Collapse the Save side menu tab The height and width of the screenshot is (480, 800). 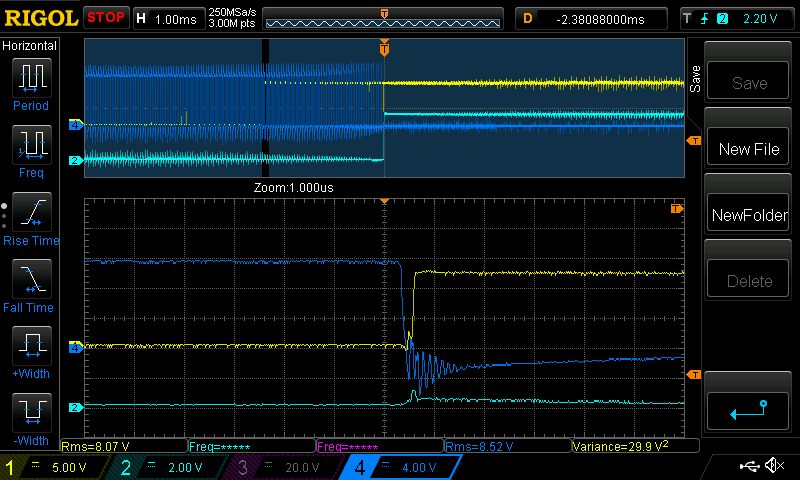[695, 75]
